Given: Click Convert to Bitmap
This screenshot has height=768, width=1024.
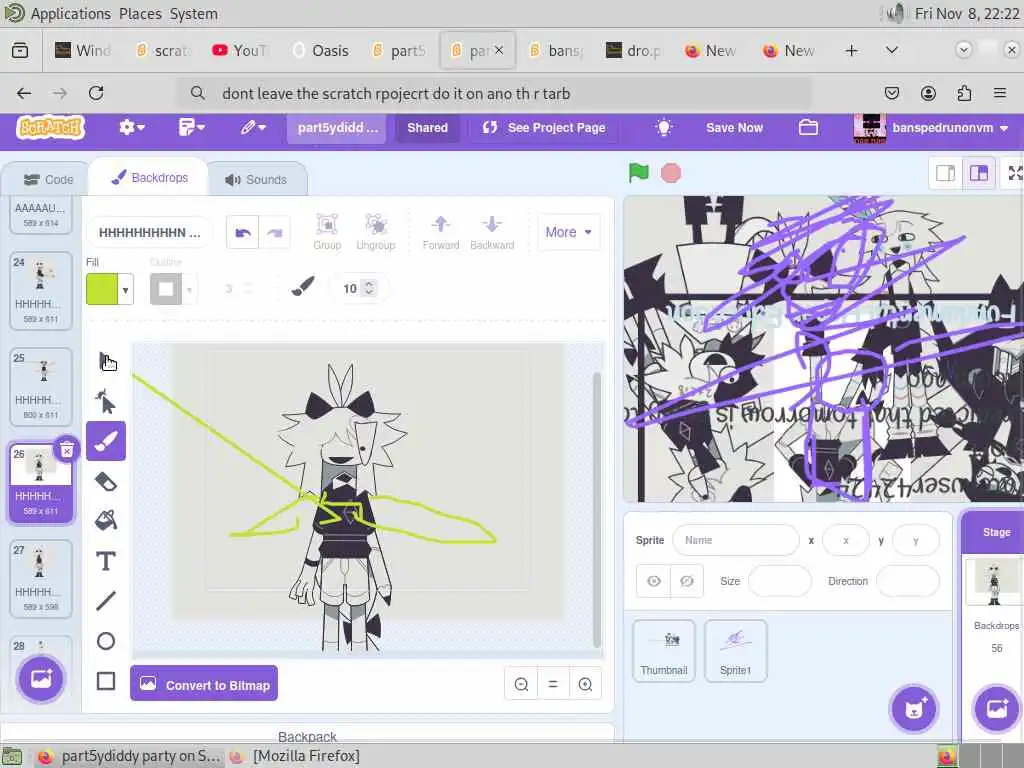Looking at the screenshot, I should [x=204, y=684].
